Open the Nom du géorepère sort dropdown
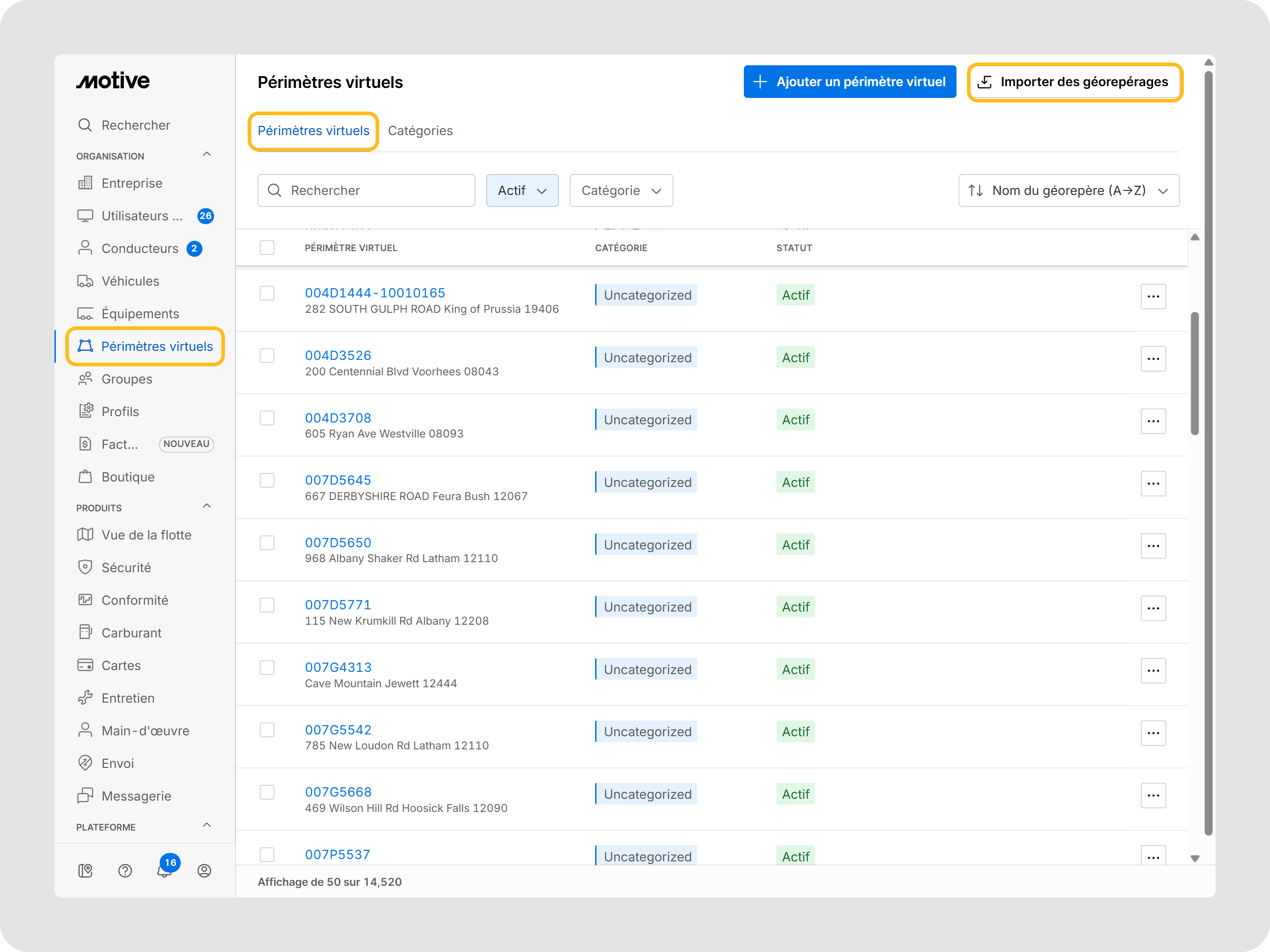1270x952 pixels. point(1069,190)
